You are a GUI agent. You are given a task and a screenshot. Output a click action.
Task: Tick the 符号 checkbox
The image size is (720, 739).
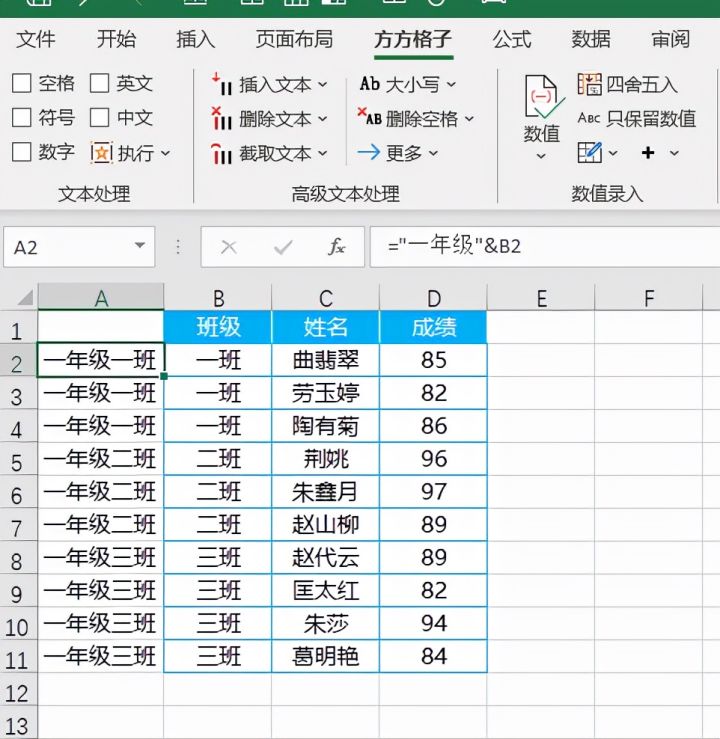(x=22, y=118)
